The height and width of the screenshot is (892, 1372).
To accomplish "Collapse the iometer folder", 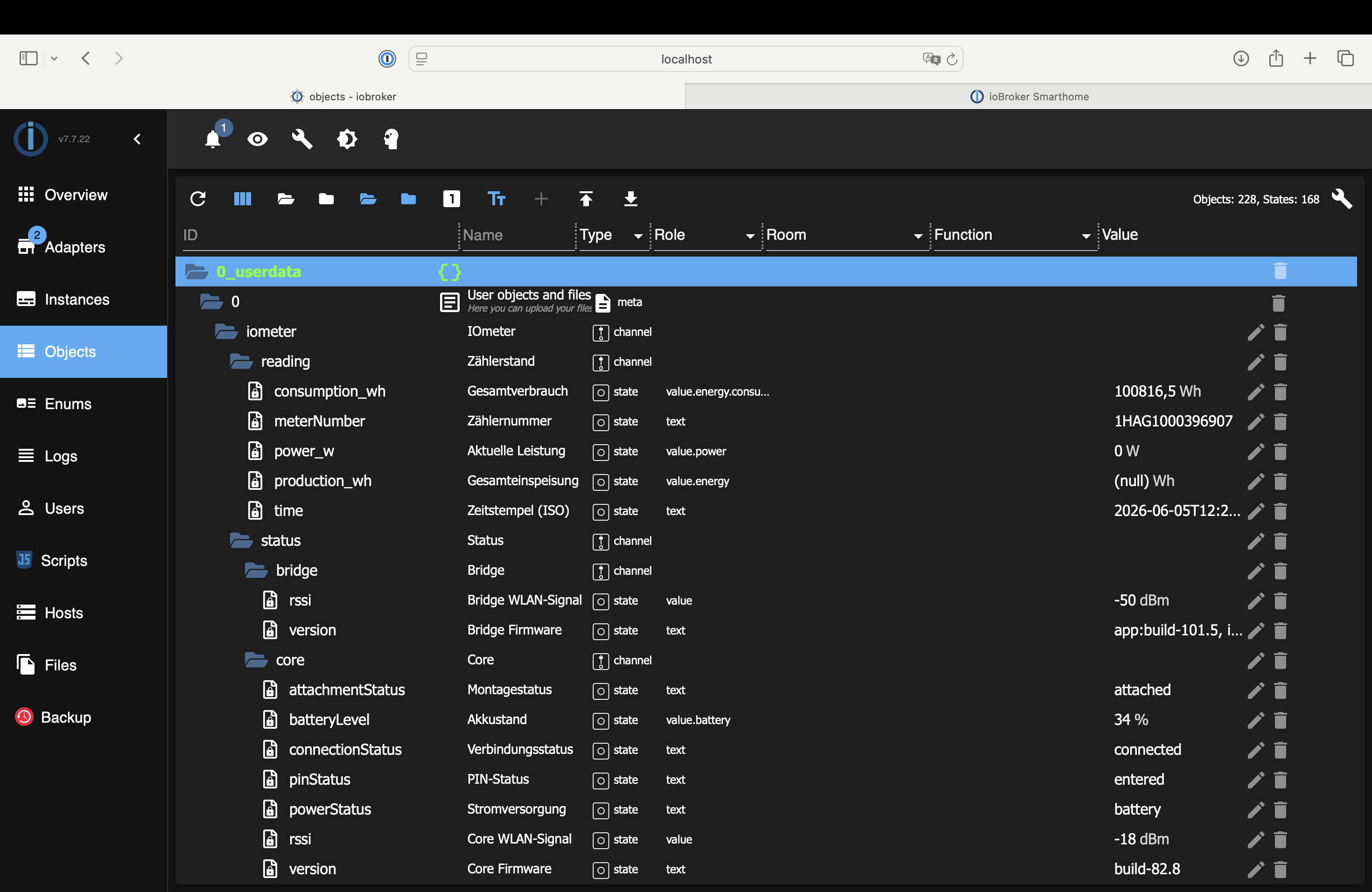I will (x=226, y=331).
